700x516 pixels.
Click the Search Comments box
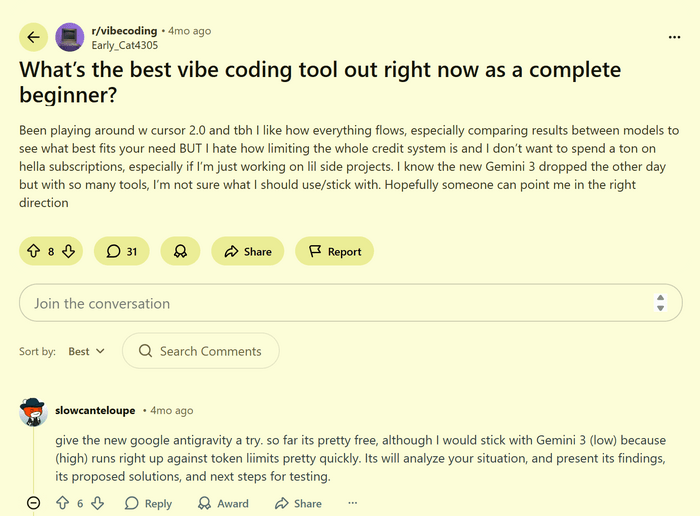point(201,351)
